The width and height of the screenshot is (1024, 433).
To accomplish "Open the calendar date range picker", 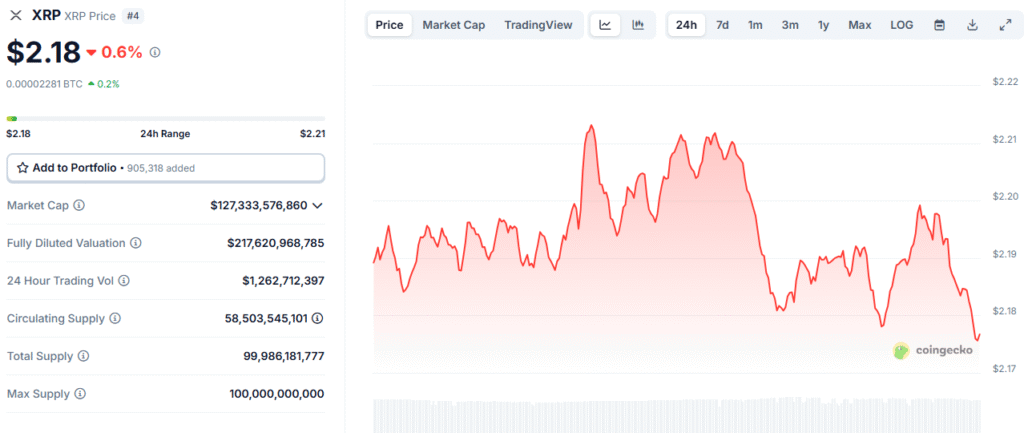I will point(939,25).
